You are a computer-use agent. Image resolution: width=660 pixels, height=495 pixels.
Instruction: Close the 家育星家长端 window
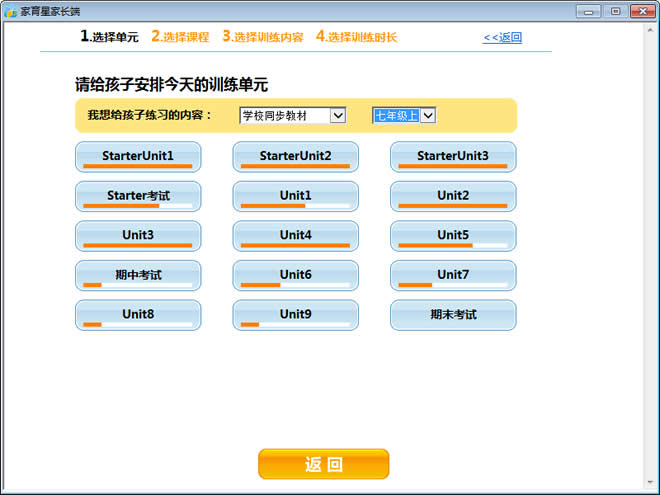[643, 11]
